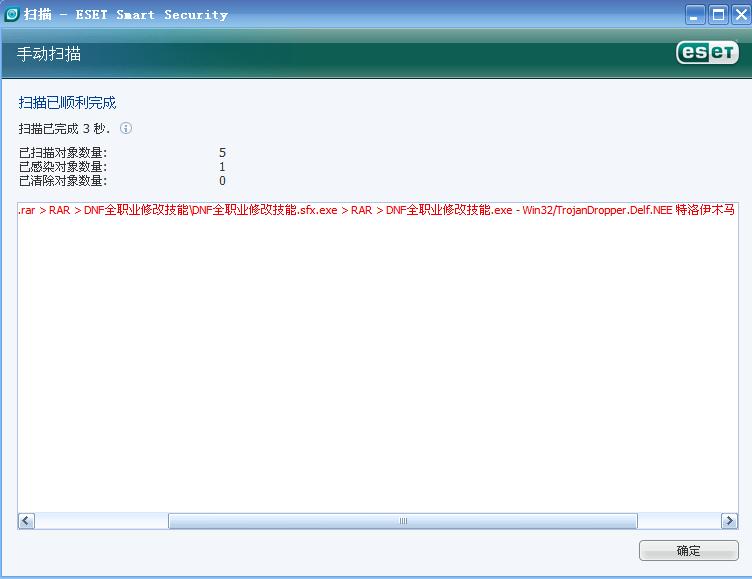Click the 扫描已完成 3 秒 text
752x579 pixels.
point(64,129)
